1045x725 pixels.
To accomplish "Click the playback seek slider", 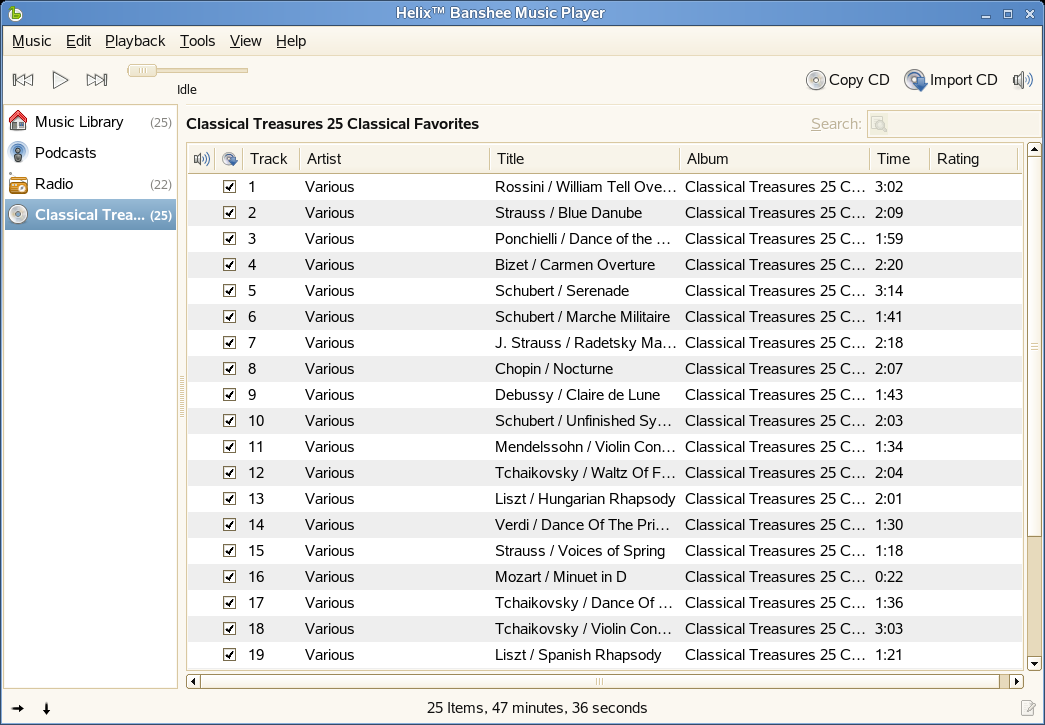I will click(187, 70).
